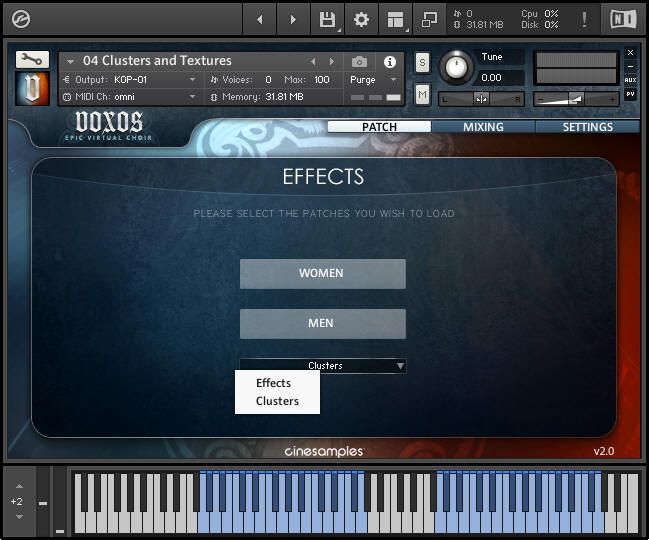Toggle Mute with the M button

coord(422,95)
